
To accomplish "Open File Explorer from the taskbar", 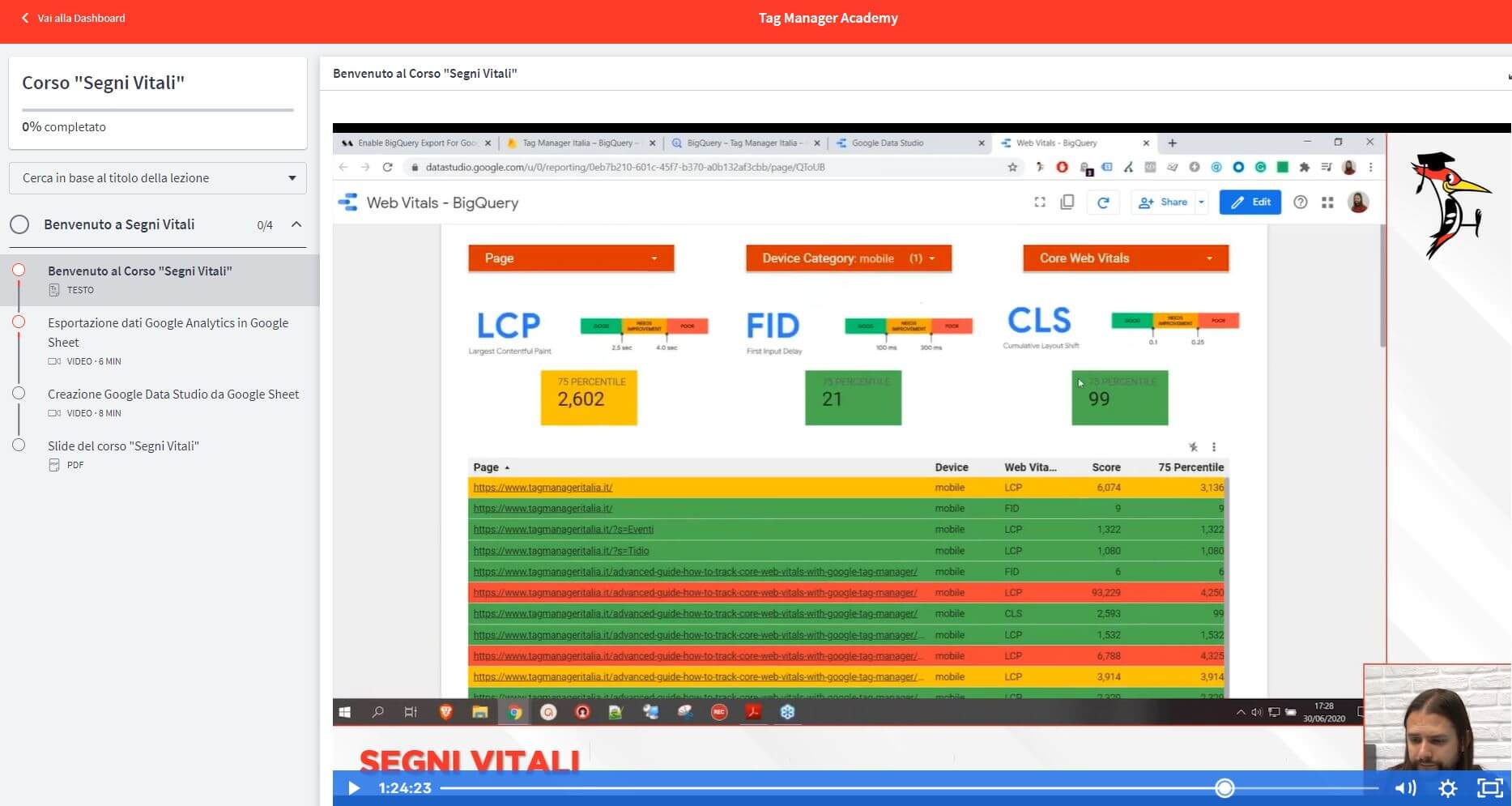I will pos(480,712).
